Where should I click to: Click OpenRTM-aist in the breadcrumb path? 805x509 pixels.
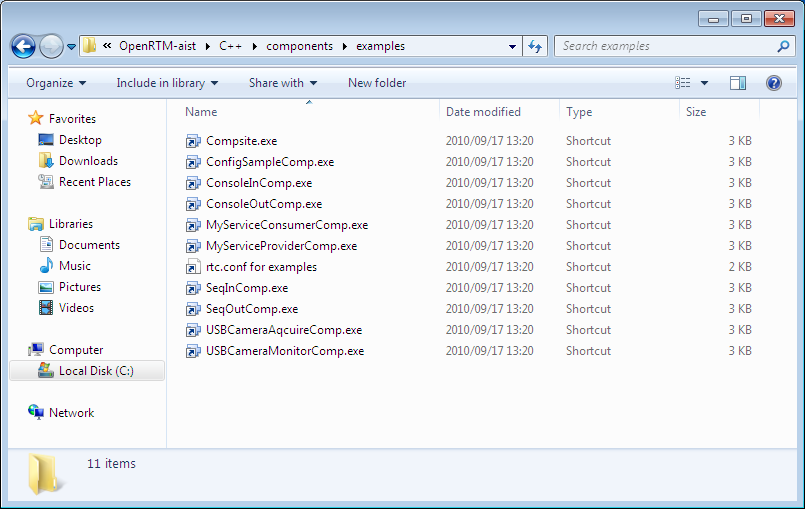[x=158, y=46]
